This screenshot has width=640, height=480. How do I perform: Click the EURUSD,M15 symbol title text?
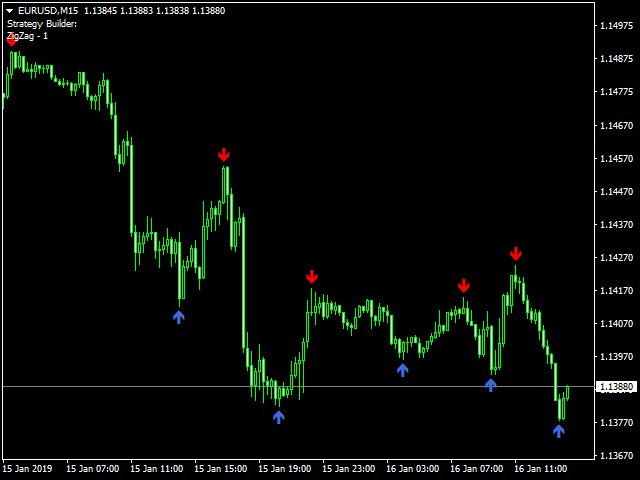pyautogui.click(x=48, y=11)
